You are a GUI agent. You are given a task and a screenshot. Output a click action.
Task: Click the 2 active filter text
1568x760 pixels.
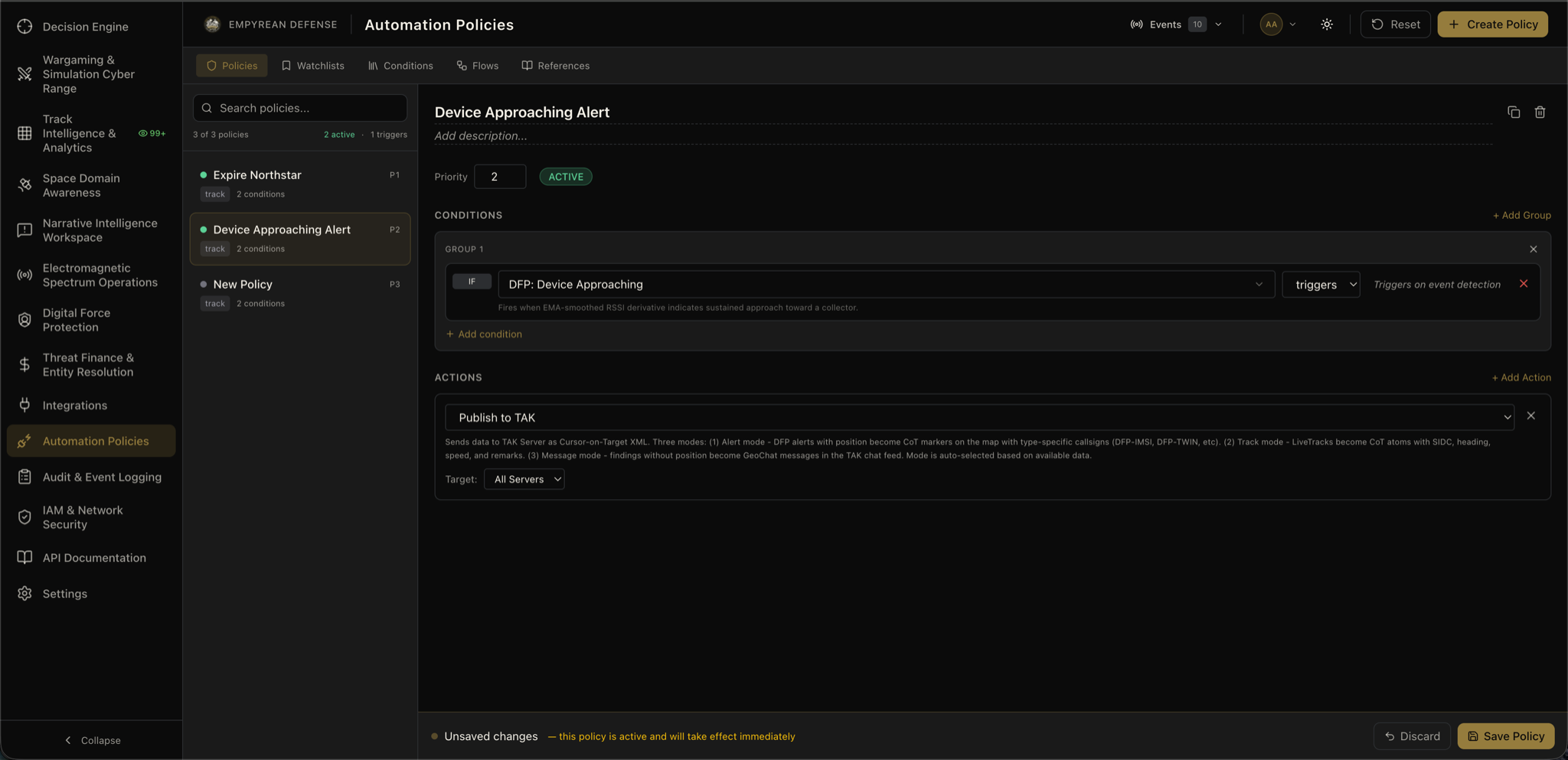coord(339,135)
